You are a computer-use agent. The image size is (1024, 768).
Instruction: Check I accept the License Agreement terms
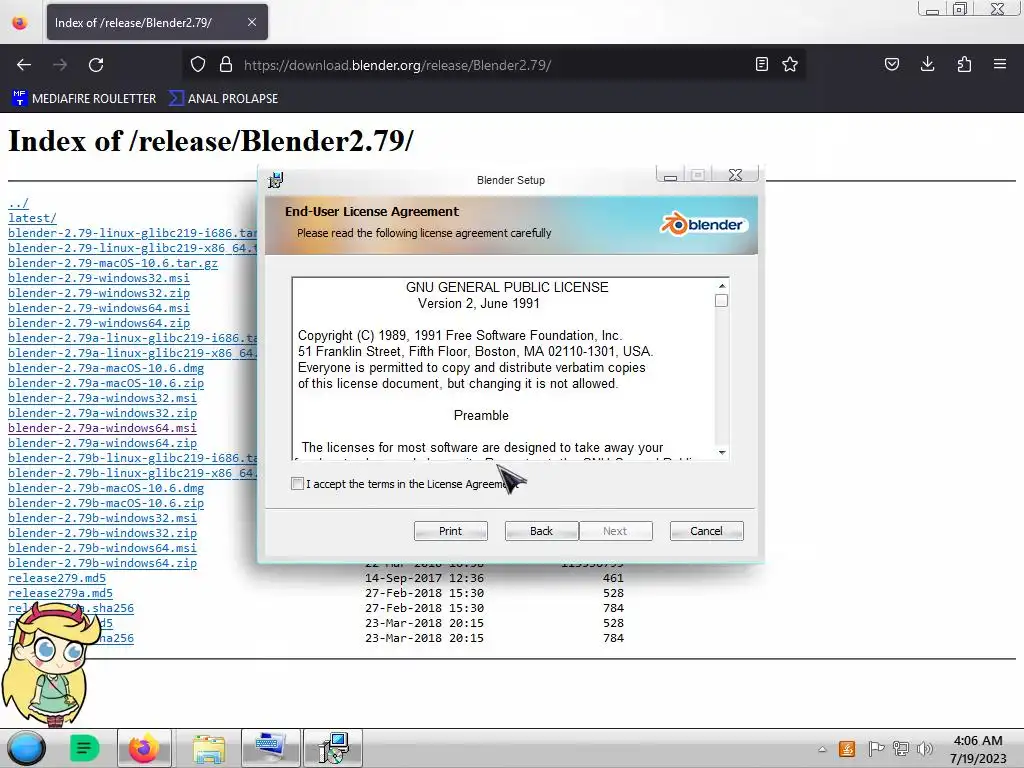(x=297, y=484)
